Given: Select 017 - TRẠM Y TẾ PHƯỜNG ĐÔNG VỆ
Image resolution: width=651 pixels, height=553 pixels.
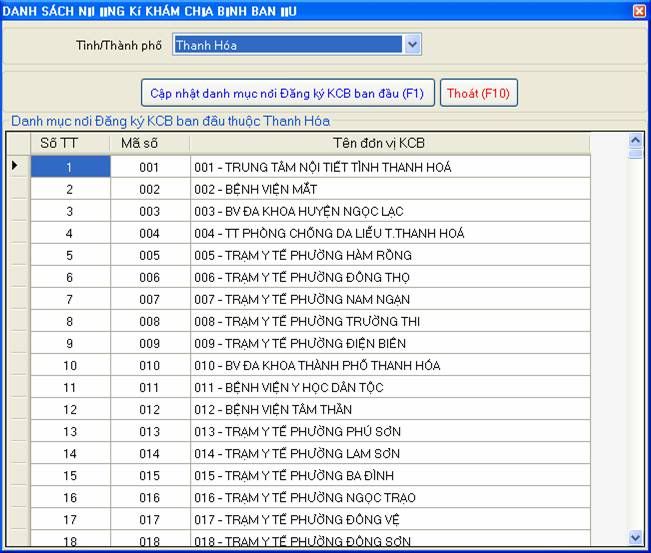Looking at the screenshot, I should 390,519.
